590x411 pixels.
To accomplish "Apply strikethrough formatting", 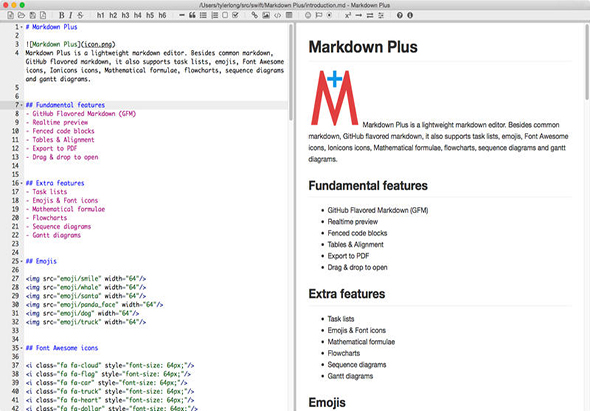I will tap(80, 15).
